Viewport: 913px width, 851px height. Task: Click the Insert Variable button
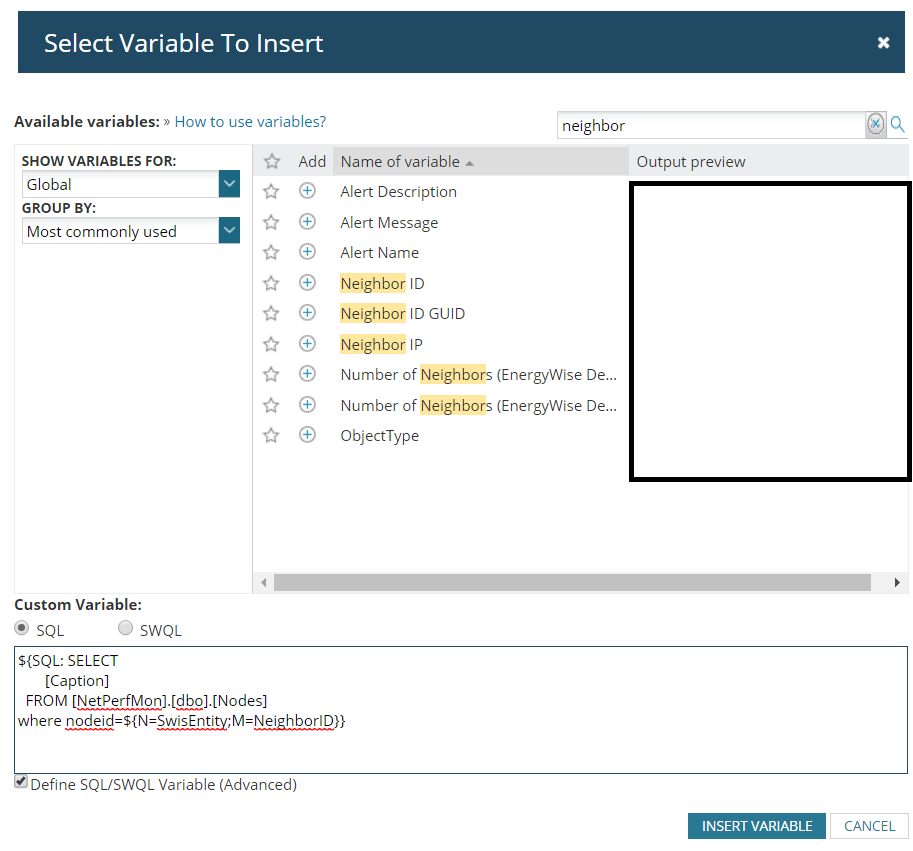point(756,826)
